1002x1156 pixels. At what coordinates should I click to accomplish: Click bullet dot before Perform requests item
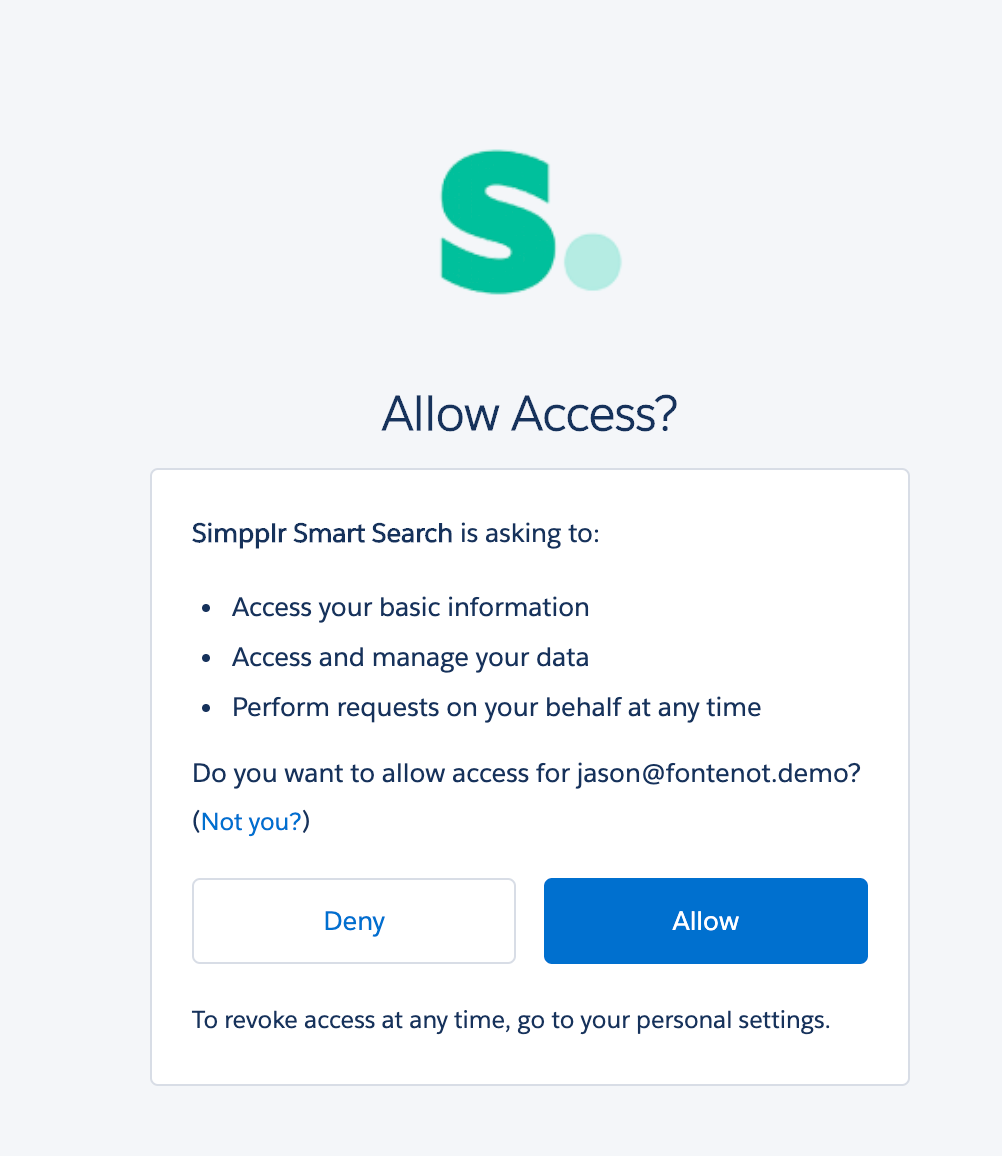(206, 708)
